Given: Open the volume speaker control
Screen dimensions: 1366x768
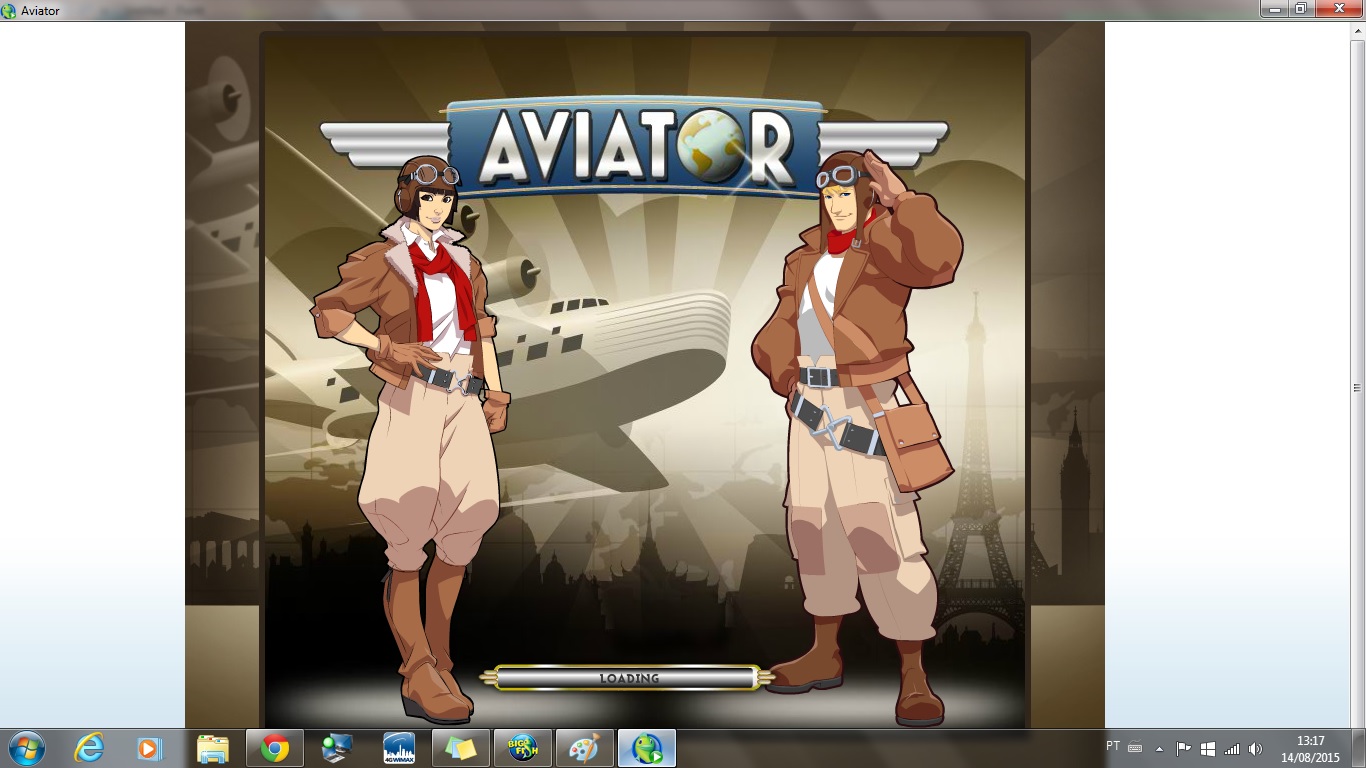Looking at the screenshot, I should click(x=1255, y=748).
